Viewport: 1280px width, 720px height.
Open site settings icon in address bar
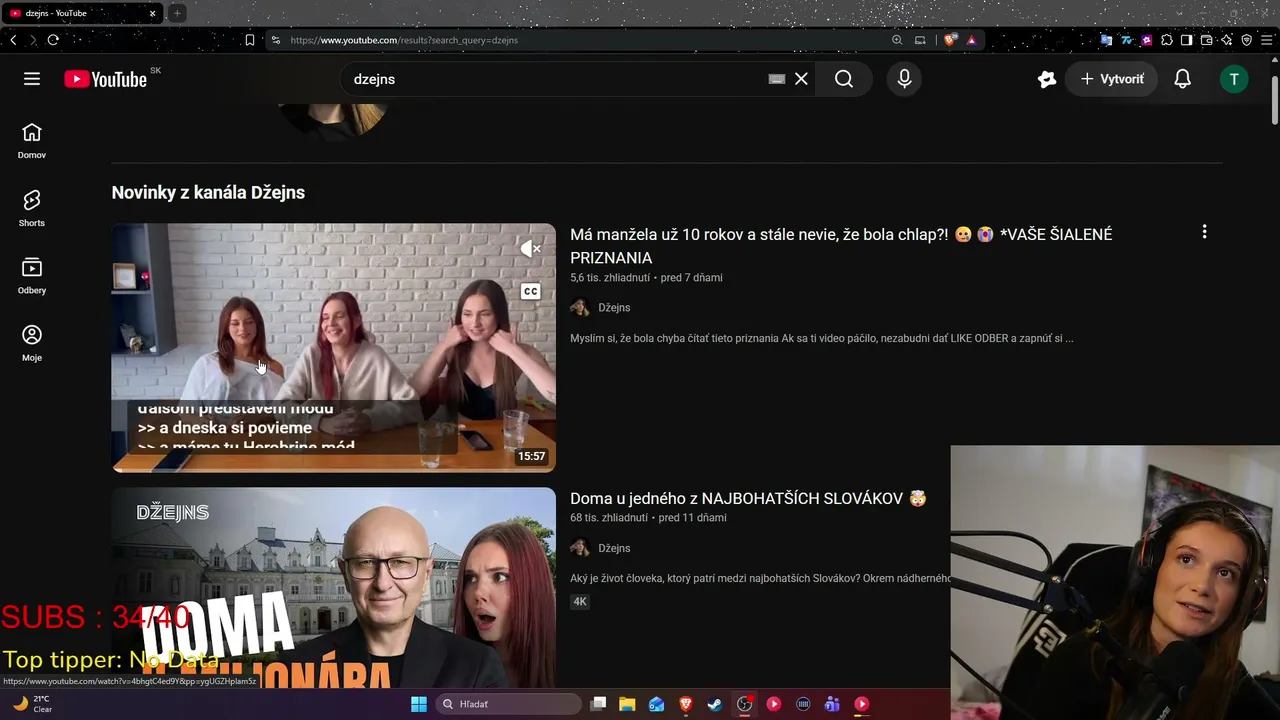click(276, 40)
